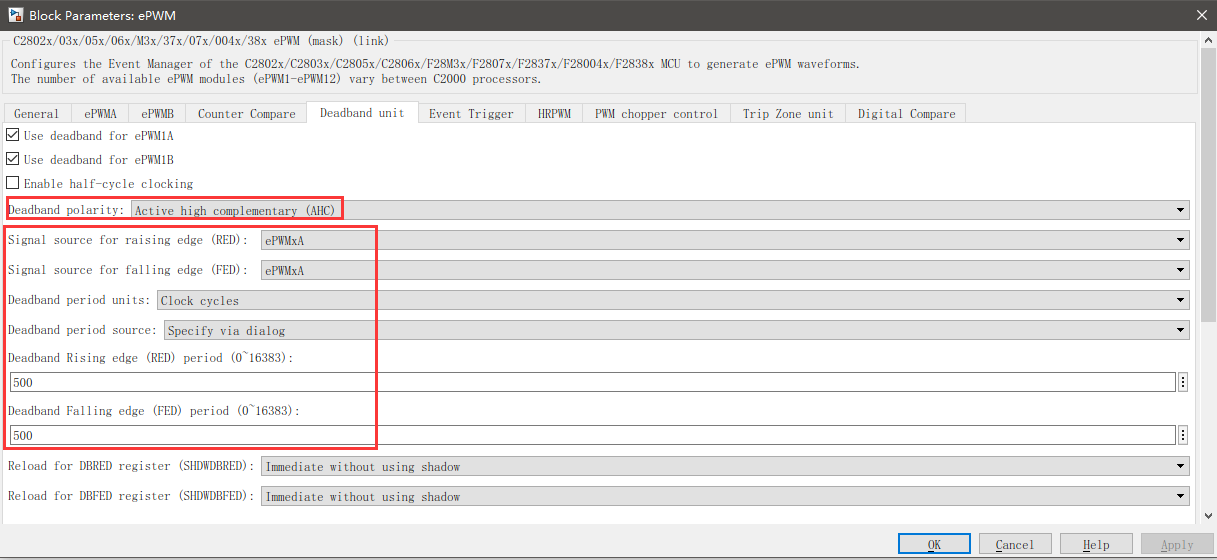1217x560 pixels.
Task: Click the 'Deadband Rising edge (RED) period' label
Action: tap(150, 357)
